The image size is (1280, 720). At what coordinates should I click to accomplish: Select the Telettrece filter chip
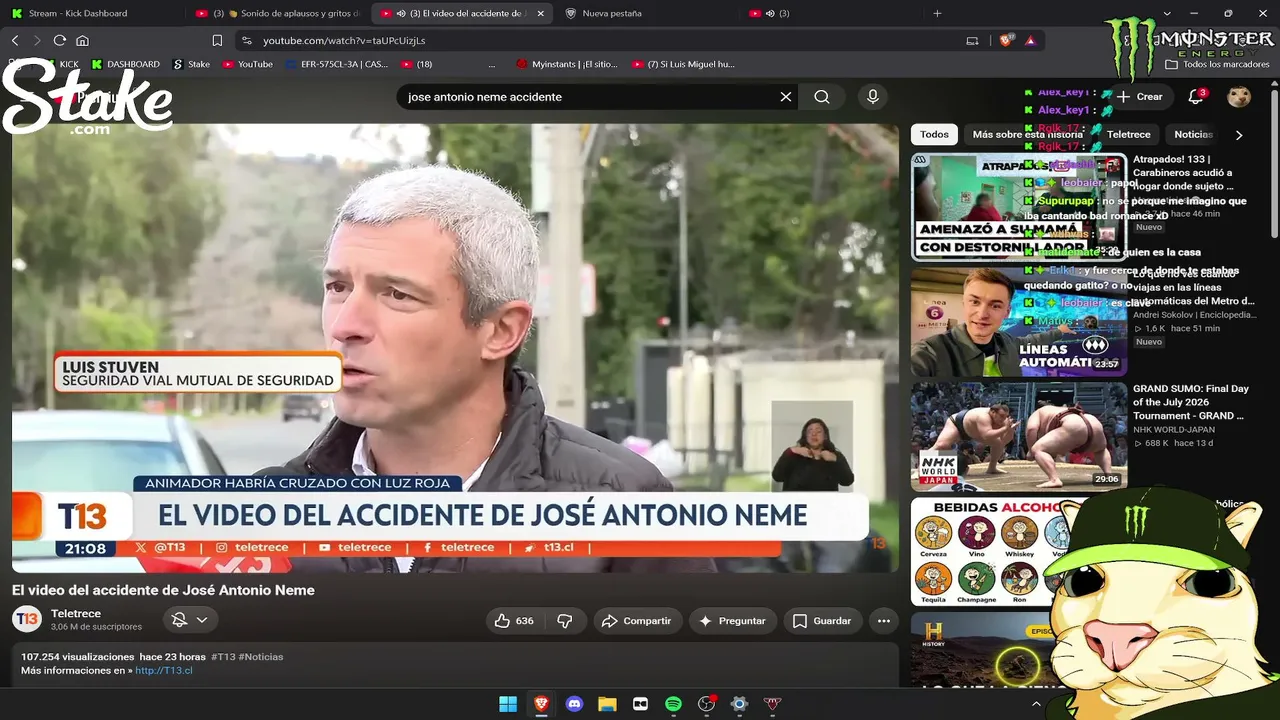[x=1128, y=135]
